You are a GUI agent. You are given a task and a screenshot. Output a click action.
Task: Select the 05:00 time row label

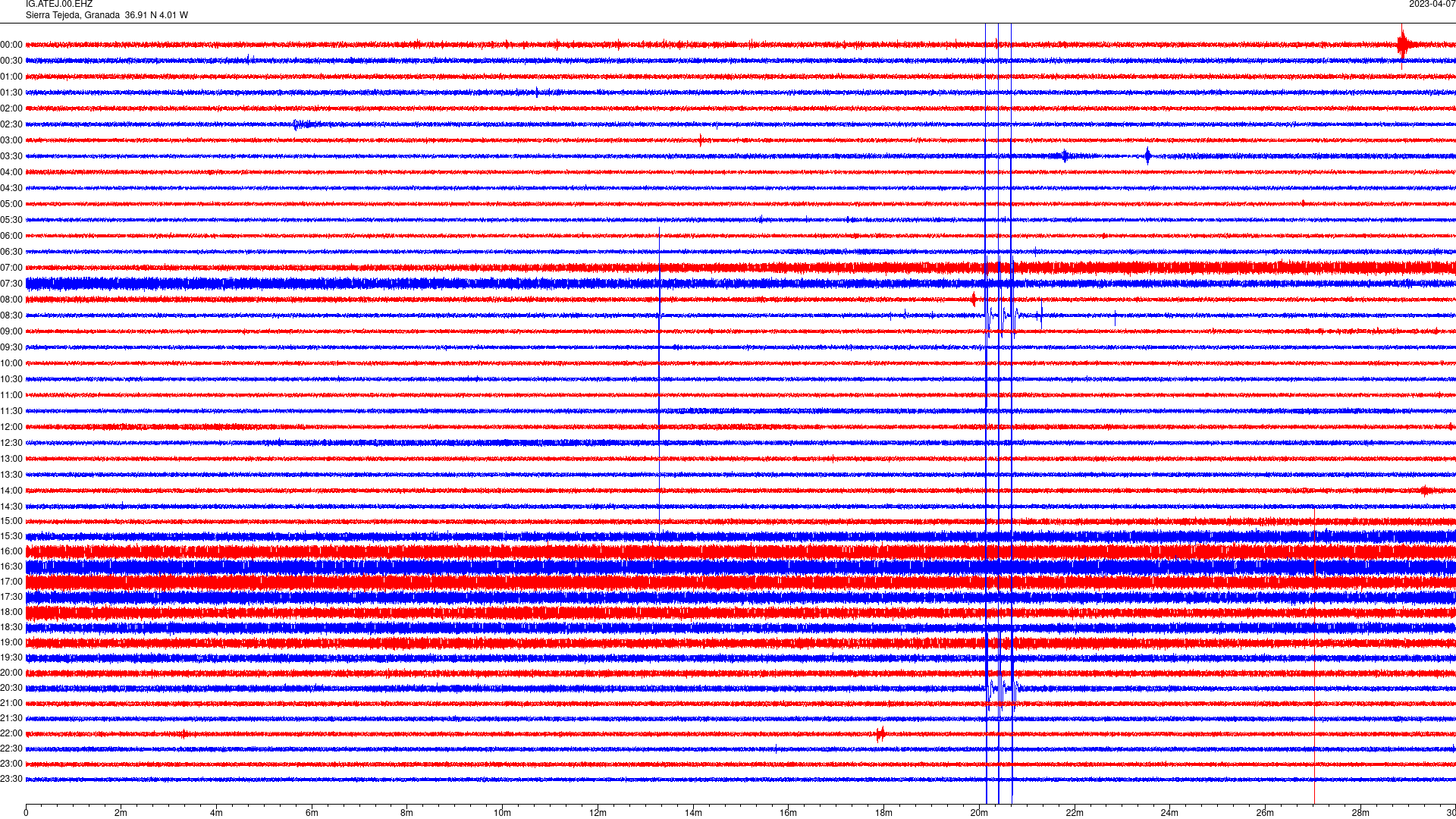11,204
